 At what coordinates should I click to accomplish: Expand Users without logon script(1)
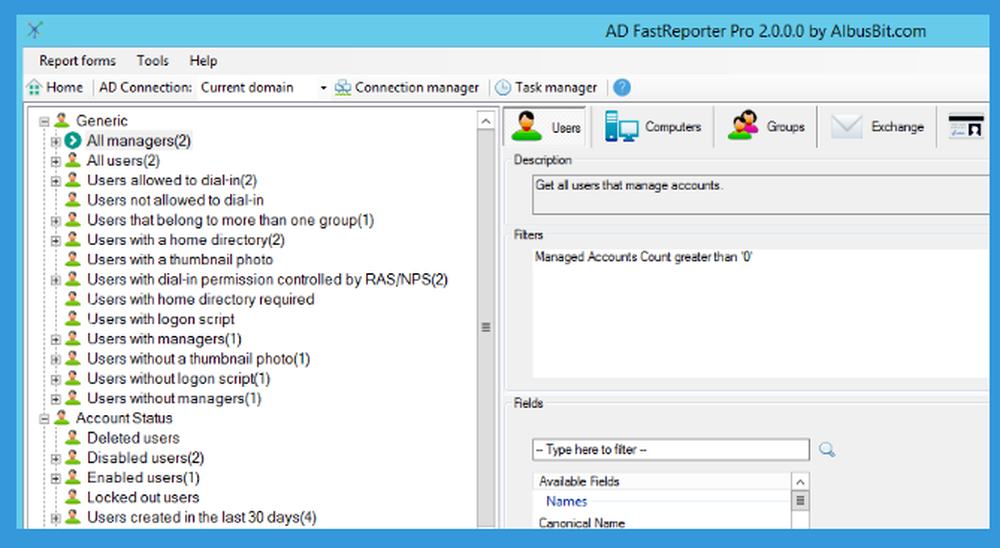[55, 379]
